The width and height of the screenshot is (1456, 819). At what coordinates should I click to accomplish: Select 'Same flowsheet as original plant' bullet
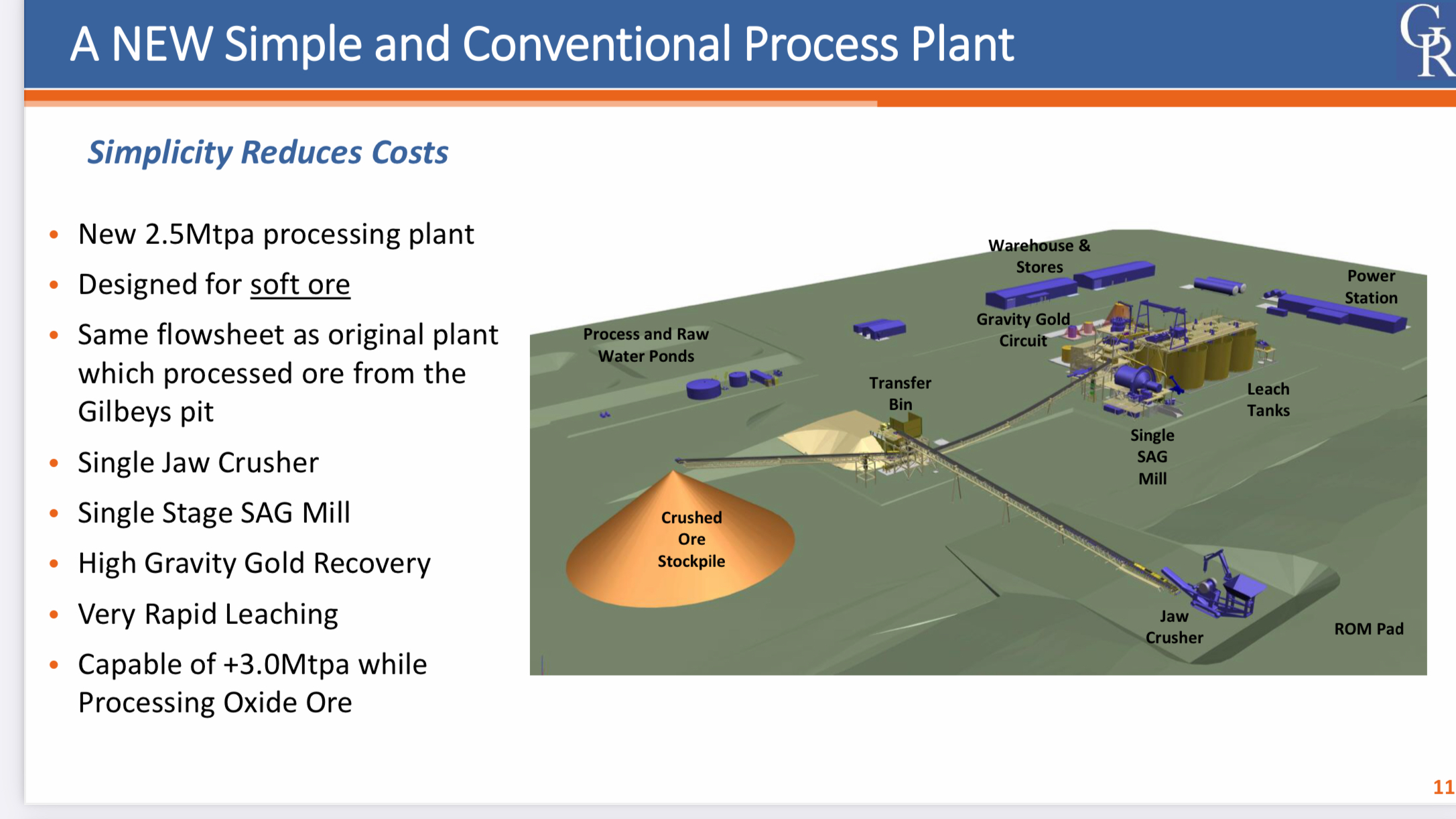pyautogui.click(x=288, y=334)
